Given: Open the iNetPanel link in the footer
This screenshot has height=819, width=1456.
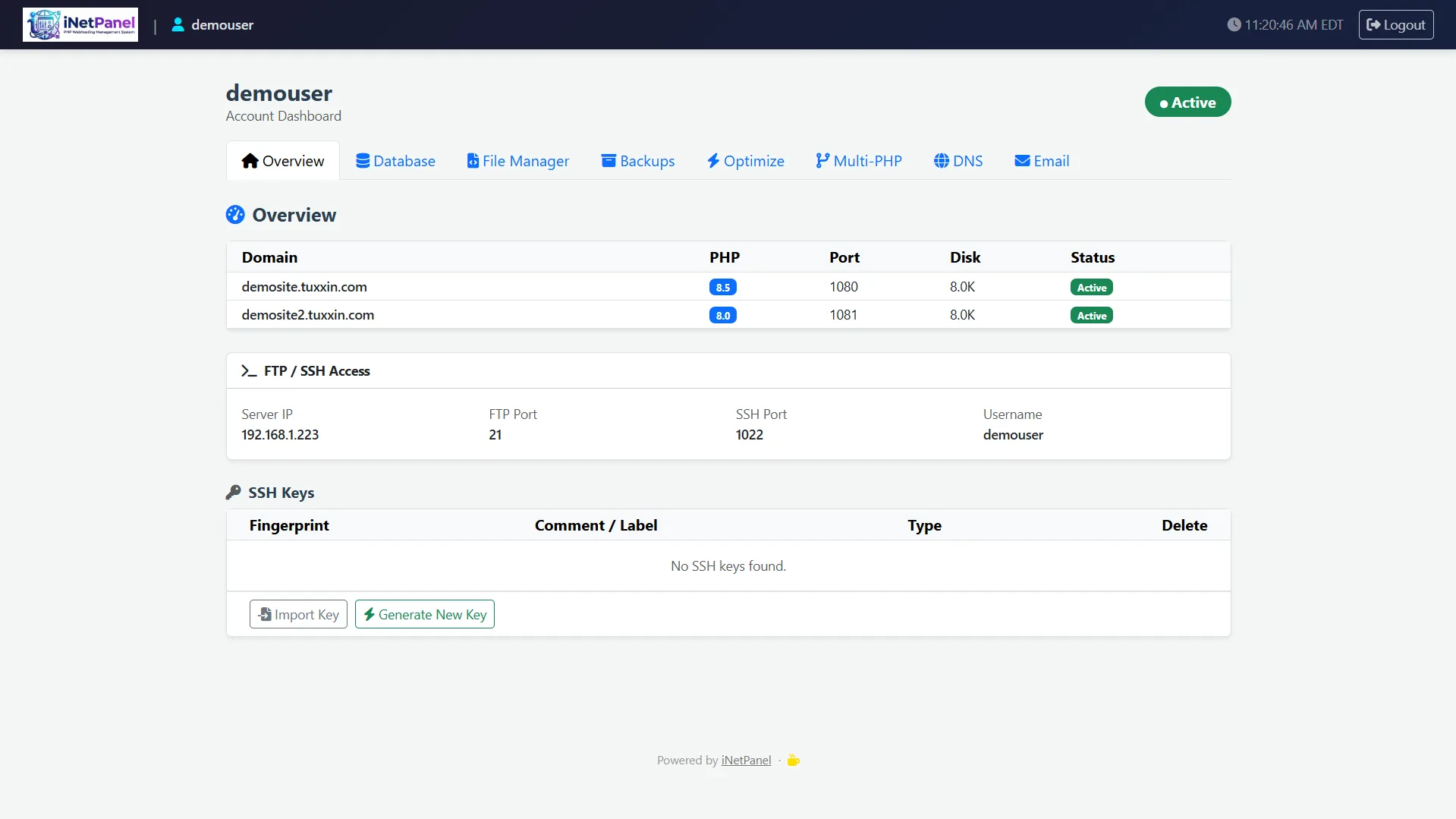Looking at the screenshot, I should click(x=745, y=759).
